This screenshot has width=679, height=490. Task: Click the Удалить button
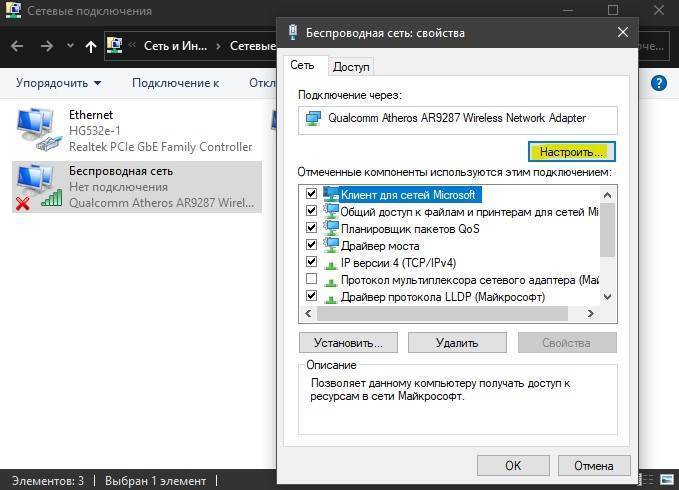[x=457, y=343]
